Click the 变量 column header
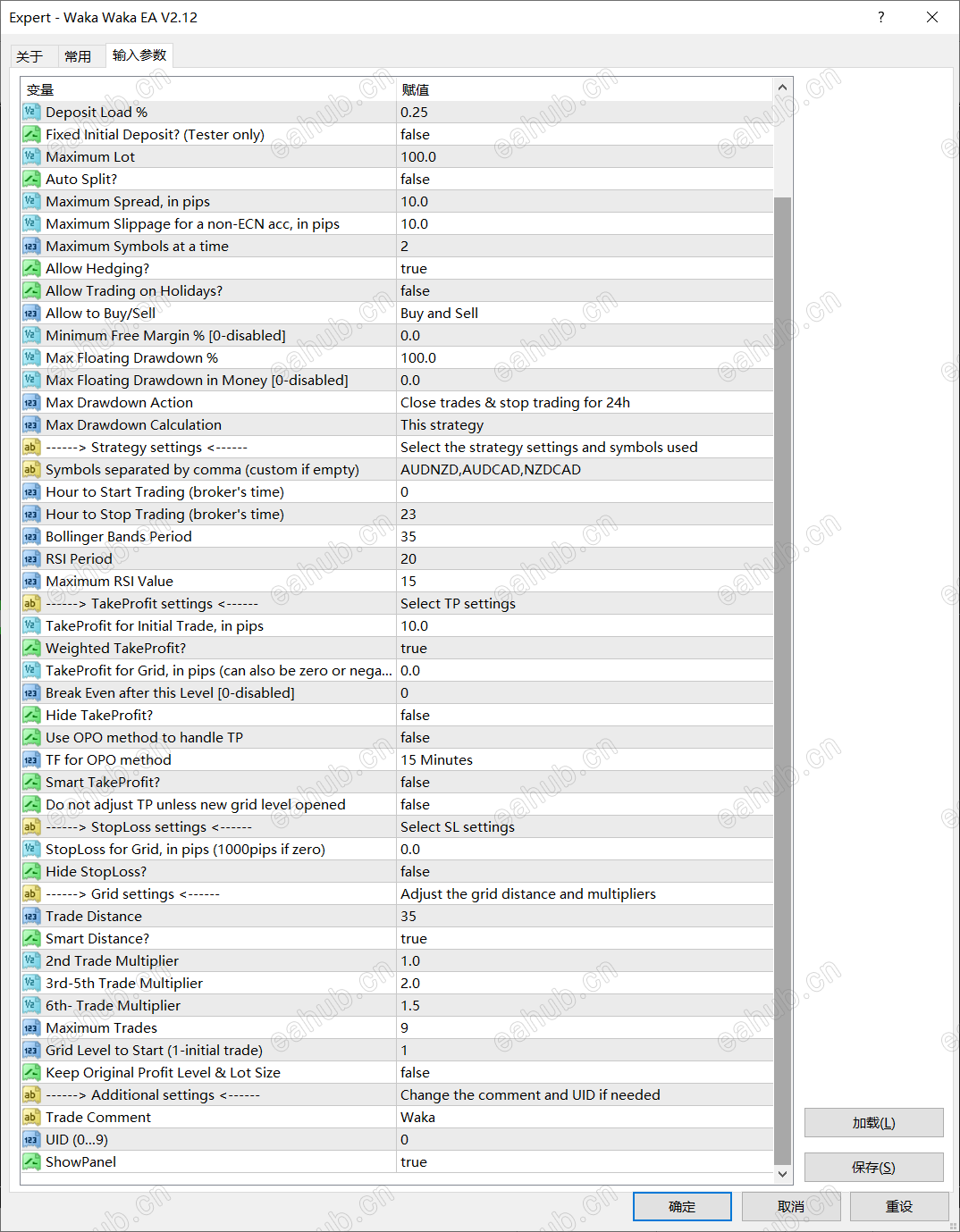This screenshot has width=960, height=1232. point(208,89)
